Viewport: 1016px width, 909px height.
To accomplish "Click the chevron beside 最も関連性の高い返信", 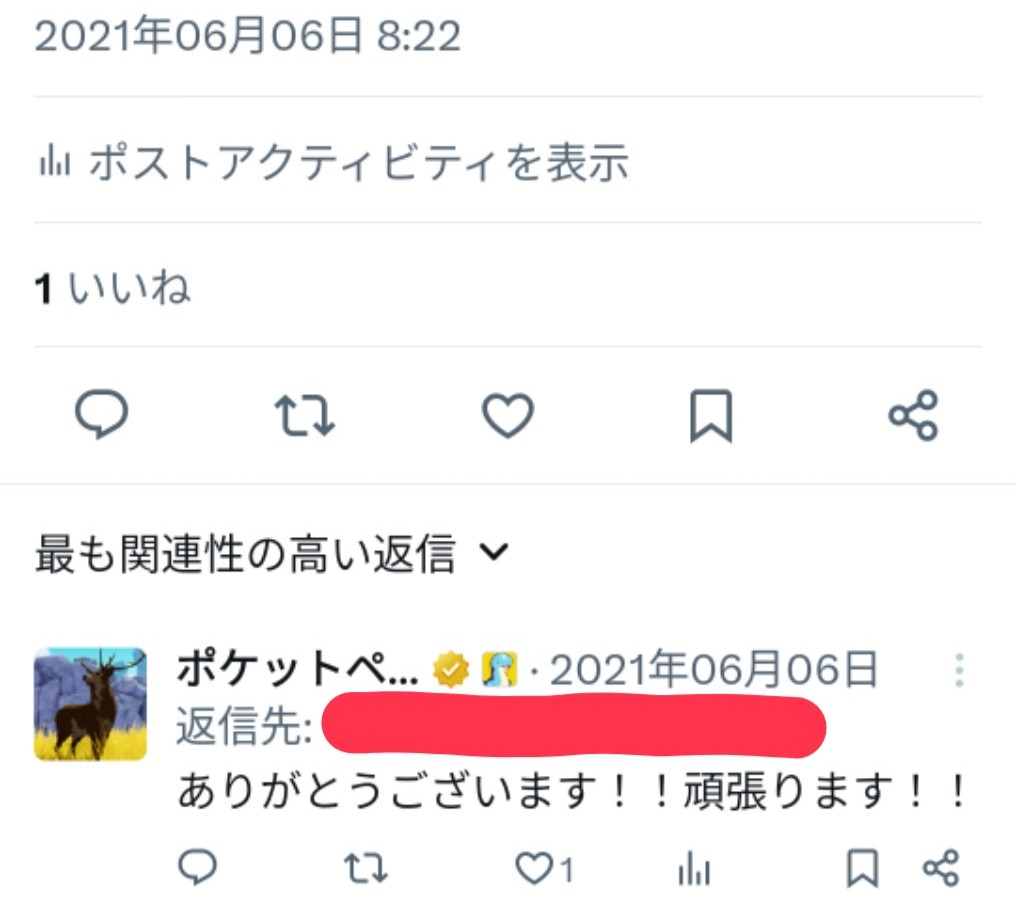I will 494,552.
